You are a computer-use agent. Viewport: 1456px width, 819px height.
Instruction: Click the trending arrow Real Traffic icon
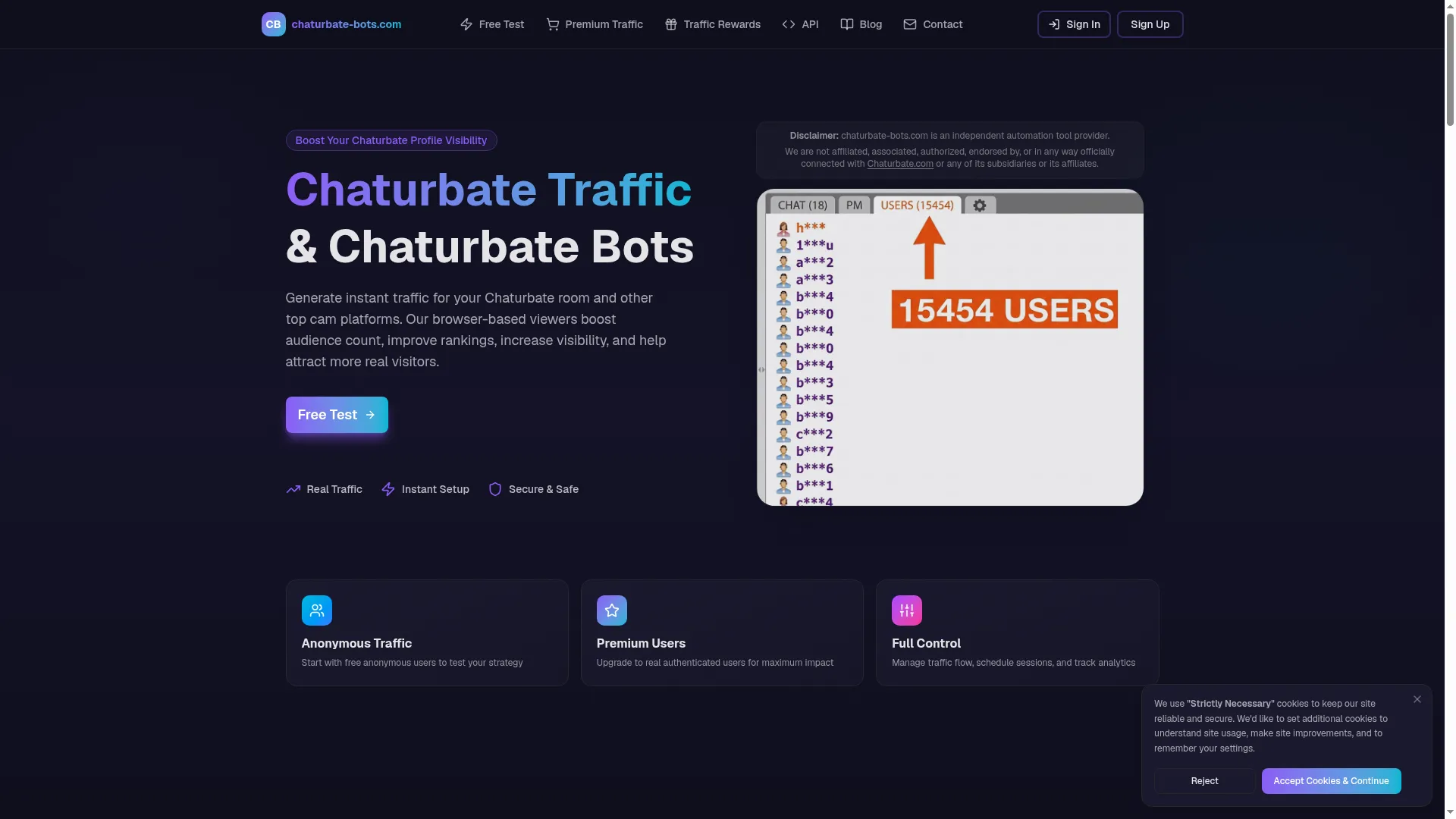[x=293, y=489]
